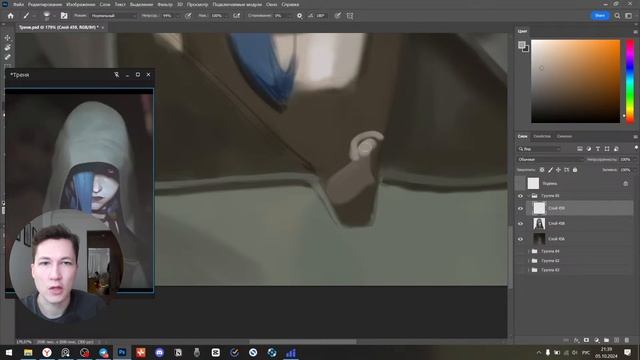Screen dimensions: 640x360
Task: Open Discord from the taskbar
Action: [159, 353]
